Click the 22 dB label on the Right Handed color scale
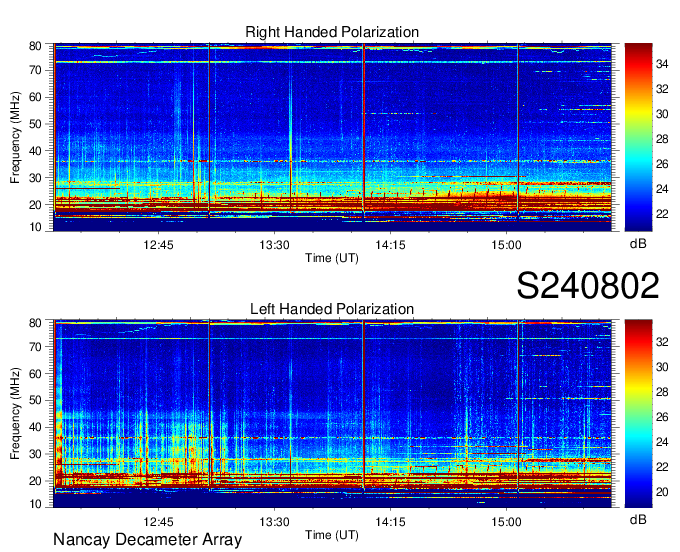 click(662, 214)
